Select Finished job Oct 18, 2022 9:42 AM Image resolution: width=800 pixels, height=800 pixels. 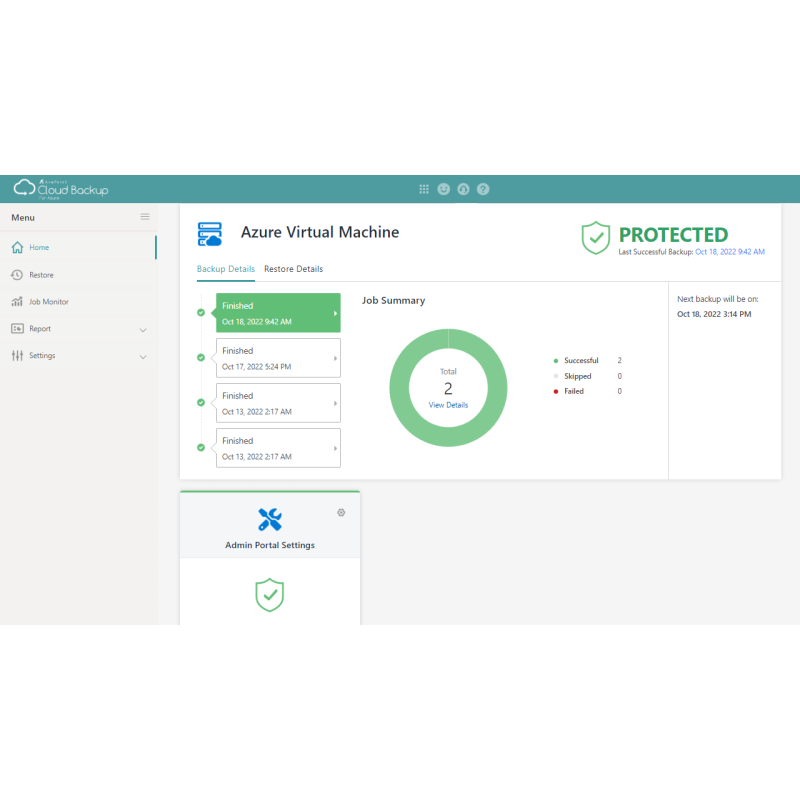[x=278, y=313]
